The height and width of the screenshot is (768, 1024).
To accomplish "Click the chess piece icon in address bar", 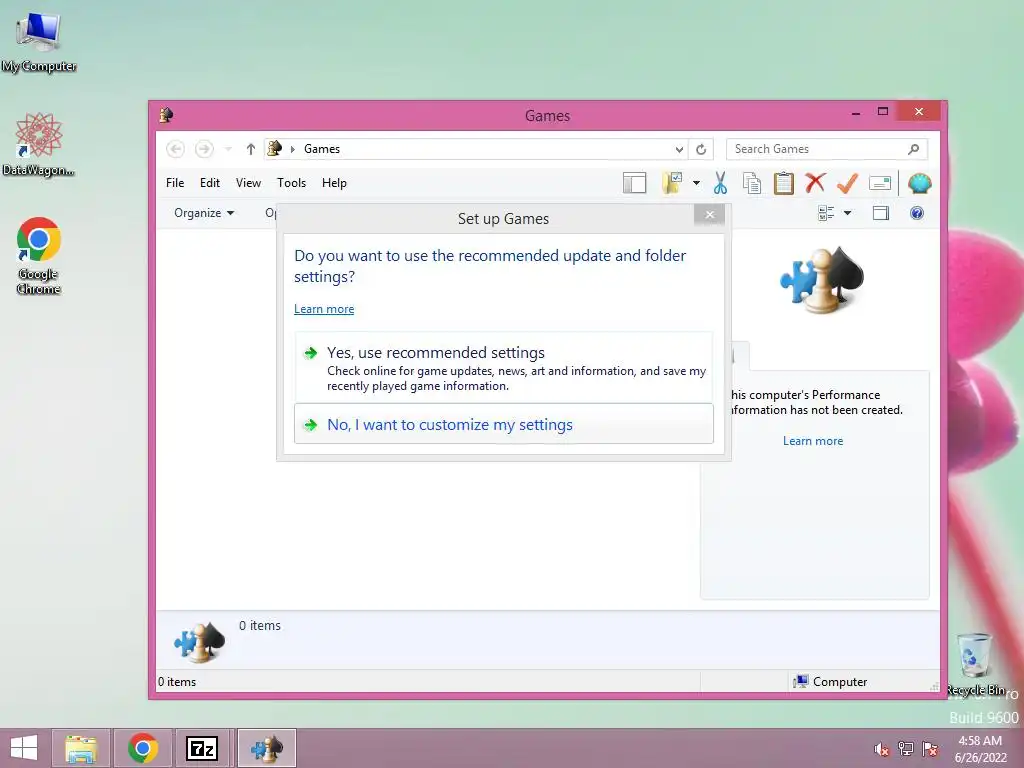I will (x=274, y=149).
